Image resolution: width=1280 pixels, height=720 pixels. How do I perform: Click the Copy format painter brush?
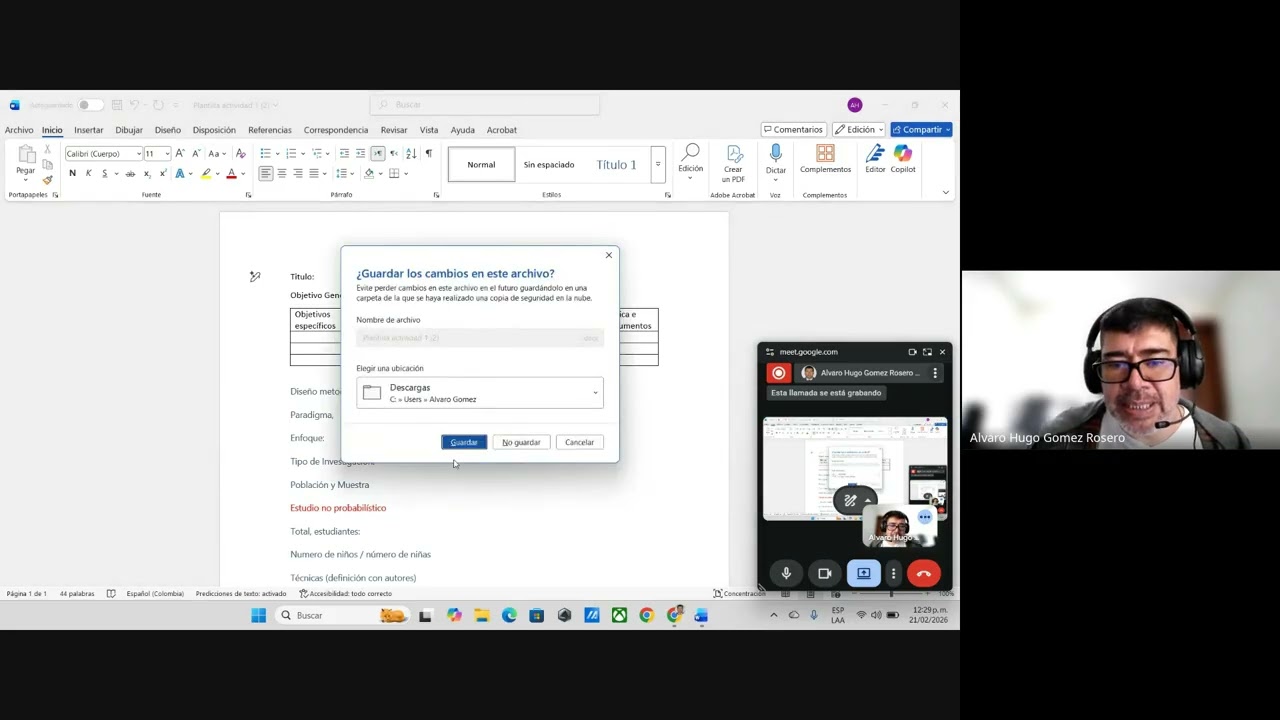(x=47, y=180)
